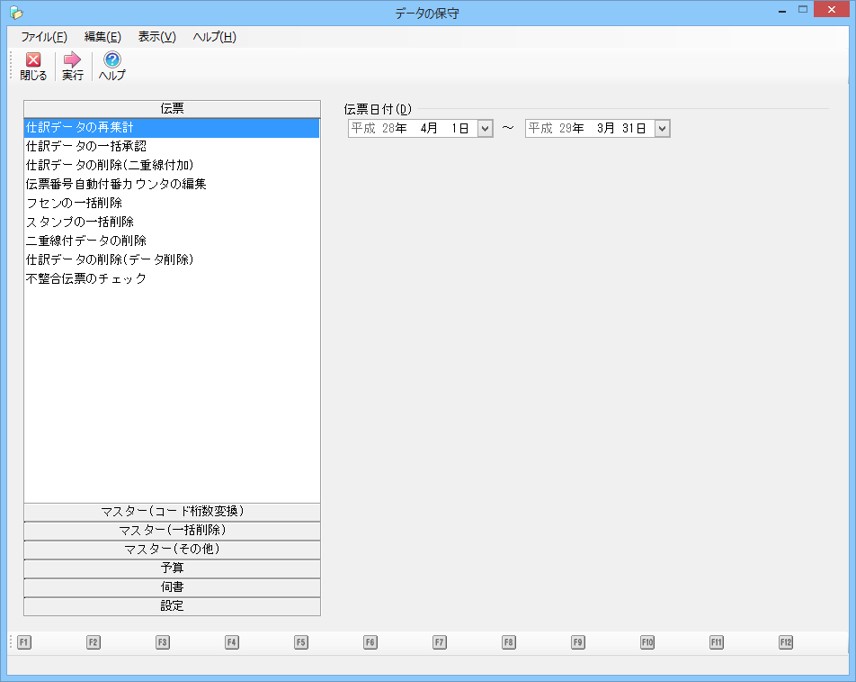Open the 予算 section header
Screen dimensions: 856x682
pos(172,568)
